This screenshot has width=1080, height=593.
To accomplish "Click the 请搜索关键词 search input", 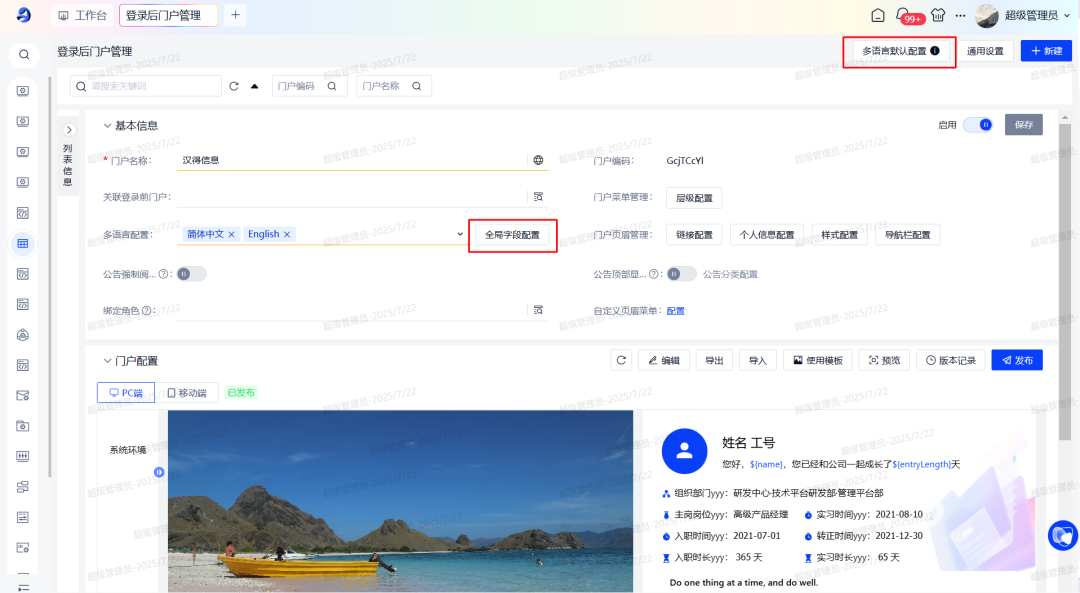I will tap(150, 86).
